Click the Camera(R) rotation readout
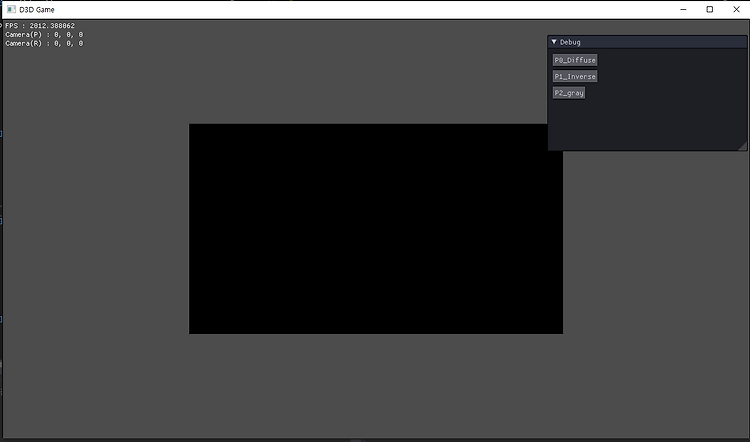Viewport: 750px width, 442px height. click(44, 44)
